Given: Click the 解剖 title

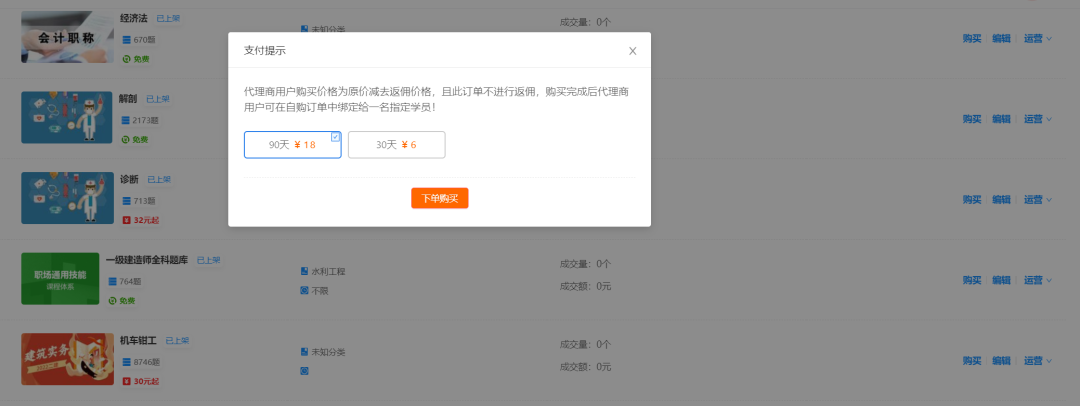Looking at the screenshot, I should tap(128, 99).
